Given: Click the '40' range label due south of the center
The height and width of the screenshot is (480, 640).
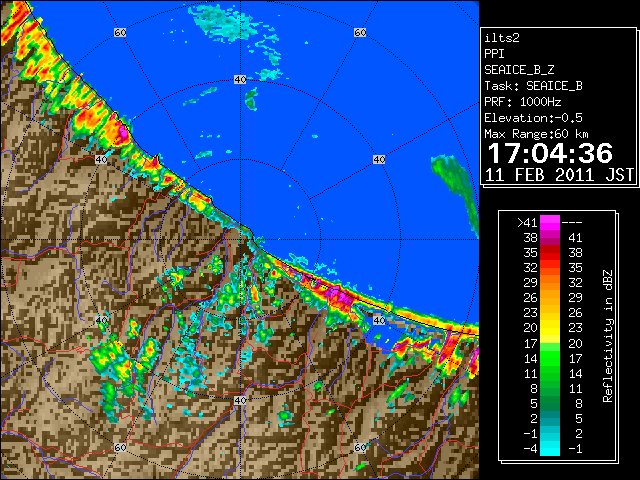Looking at the screenshot, I should 240,400.
